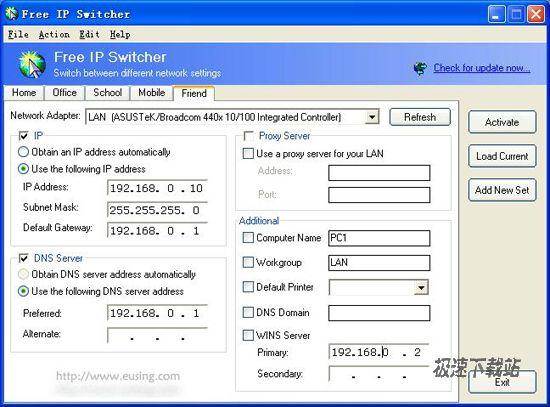This screenshot has height=407, width=550.
Task: Click the Free IP Switcher title bar icon
Action: click(x=11, y=13)
